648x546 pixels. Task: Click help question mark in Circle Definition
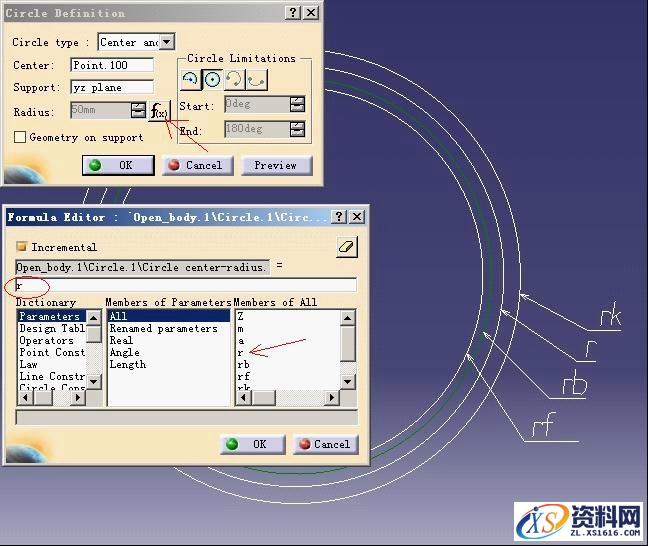pos(292,13)
